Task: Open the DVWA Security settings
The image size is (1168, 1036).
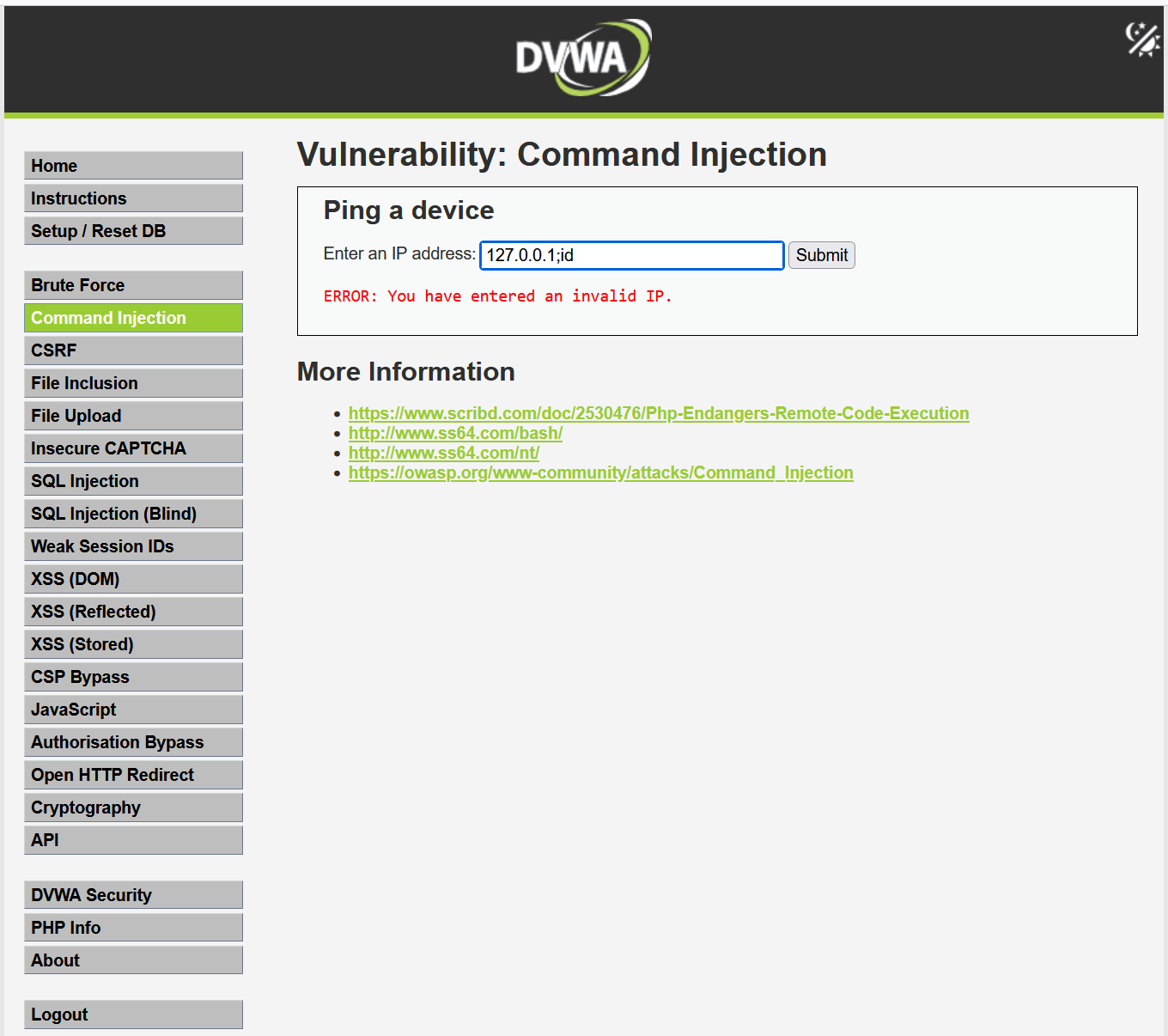Action: (x=133, y=895)
